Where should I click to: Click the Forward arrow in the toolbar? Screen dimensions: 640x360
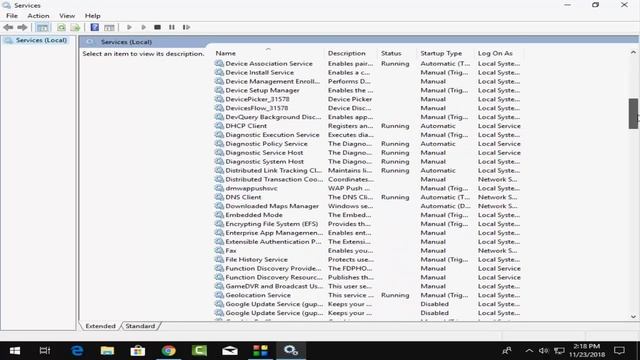22,27
